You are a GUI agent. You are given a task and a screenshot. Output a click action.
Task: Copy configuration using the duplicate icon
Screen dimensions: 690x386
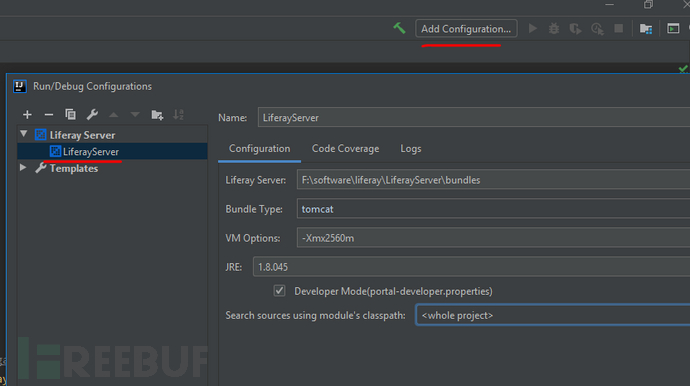point(70,114)
